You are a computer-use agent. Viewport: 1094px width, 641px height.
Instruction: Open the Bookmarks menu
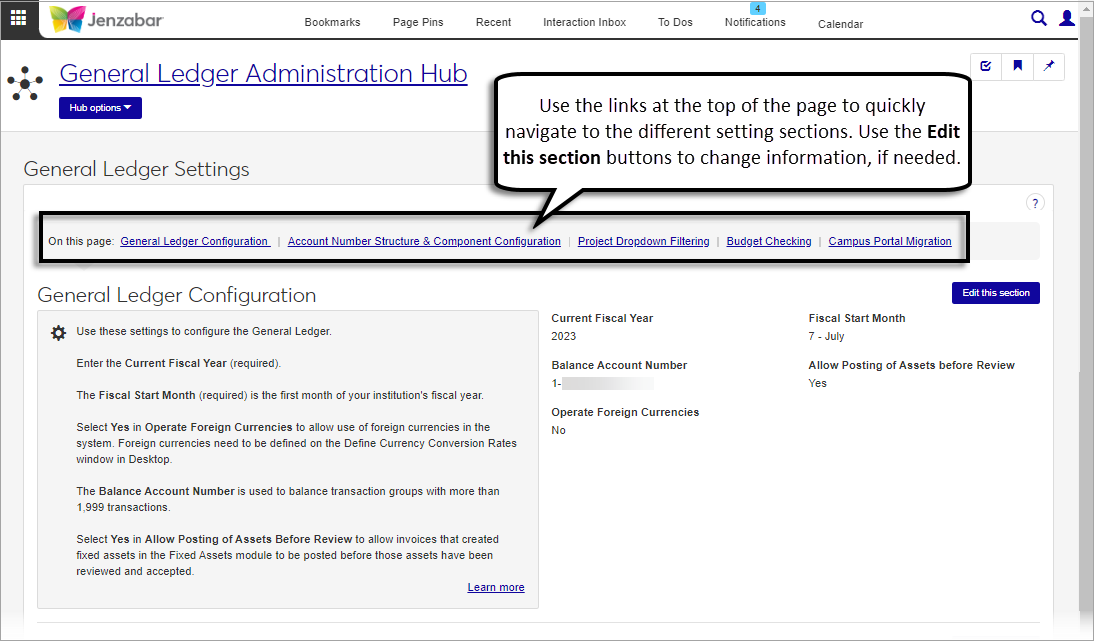click(x=332, y=22)
